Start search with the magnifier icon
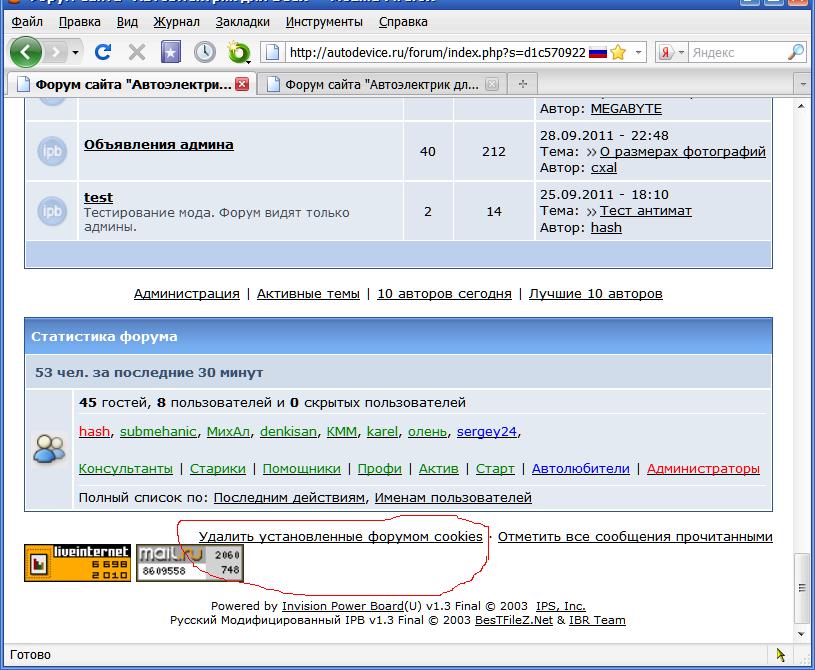 (x=796, y=52)
